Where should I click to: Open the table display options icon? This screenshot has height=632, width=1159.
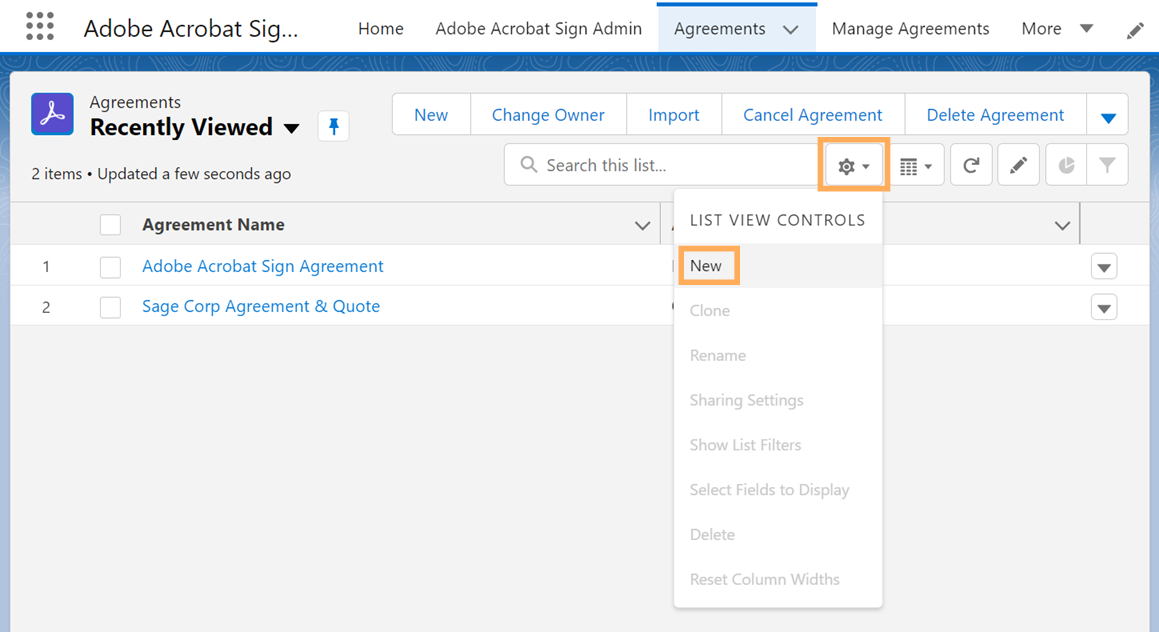point(915,166)
